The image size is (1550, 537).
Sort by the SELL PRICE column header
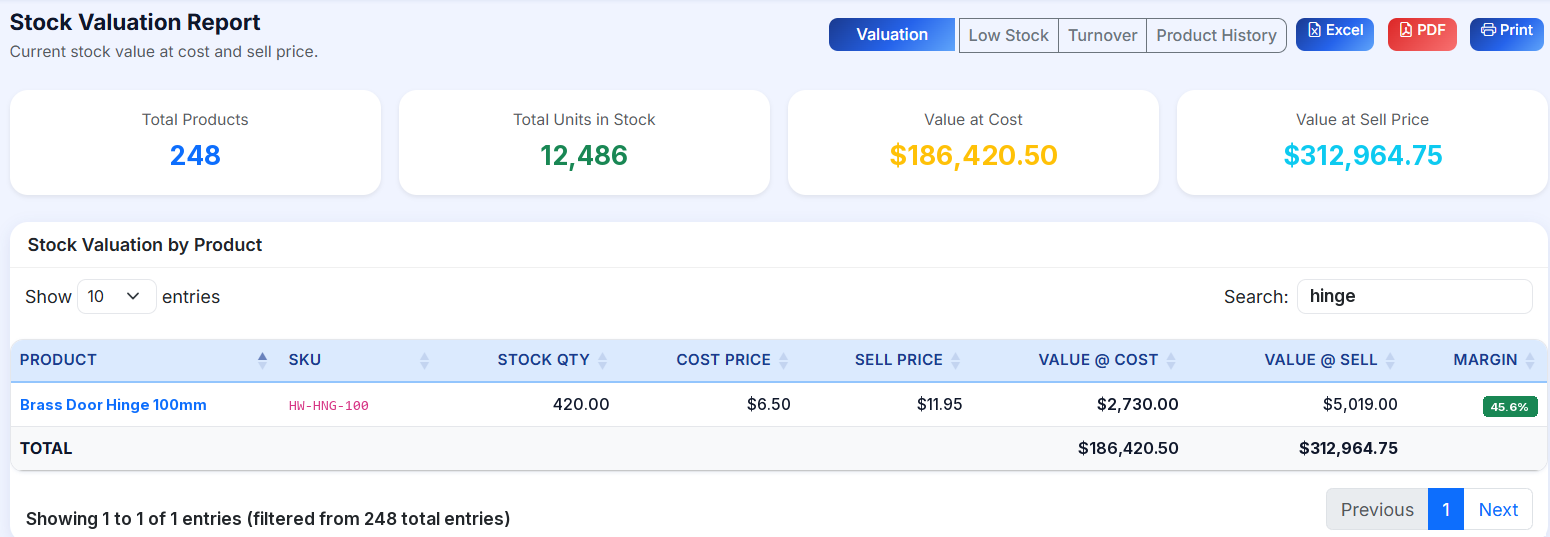click(x=886, y=360)
